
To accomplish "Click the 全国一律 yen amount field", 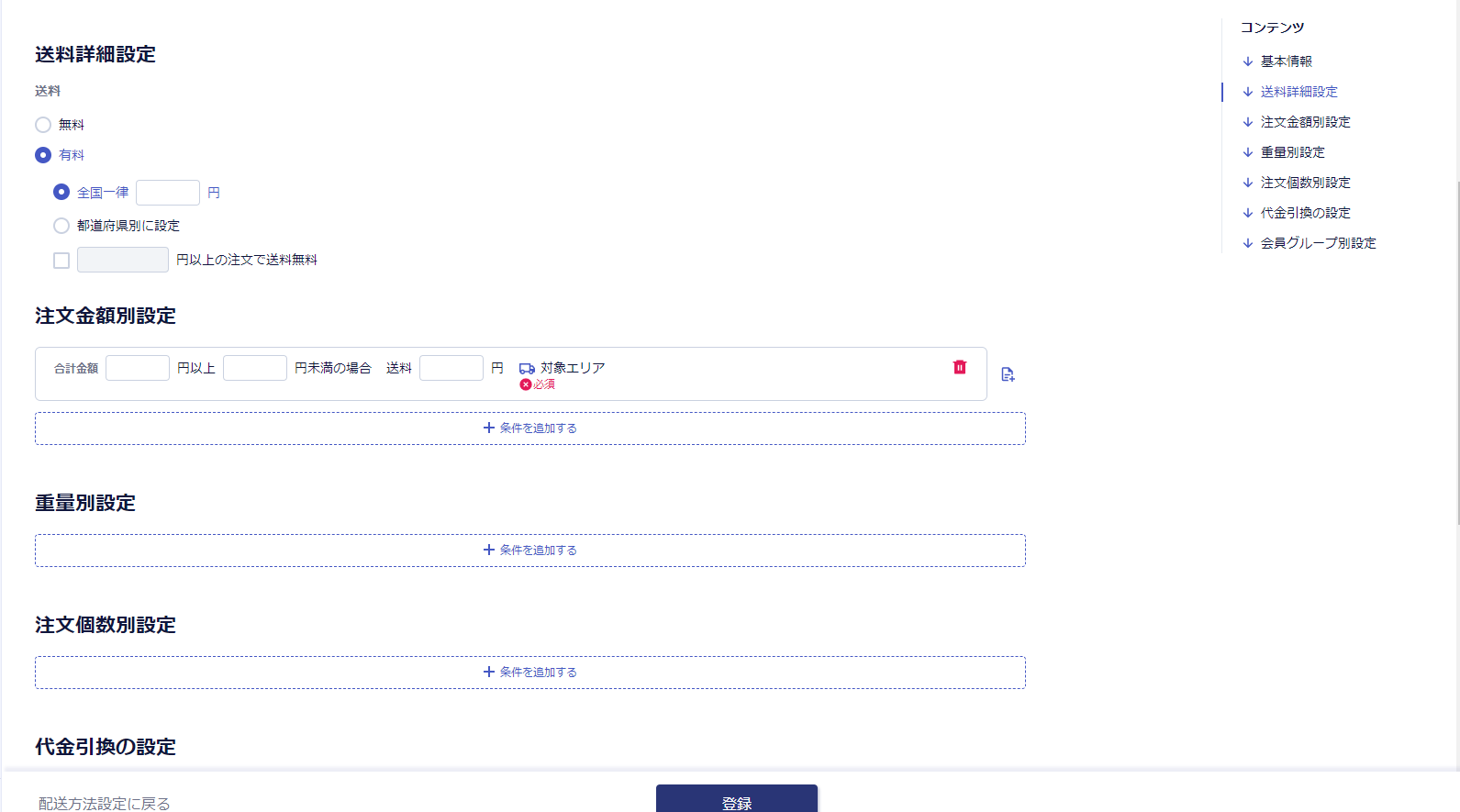I will (x=168, y=193).
